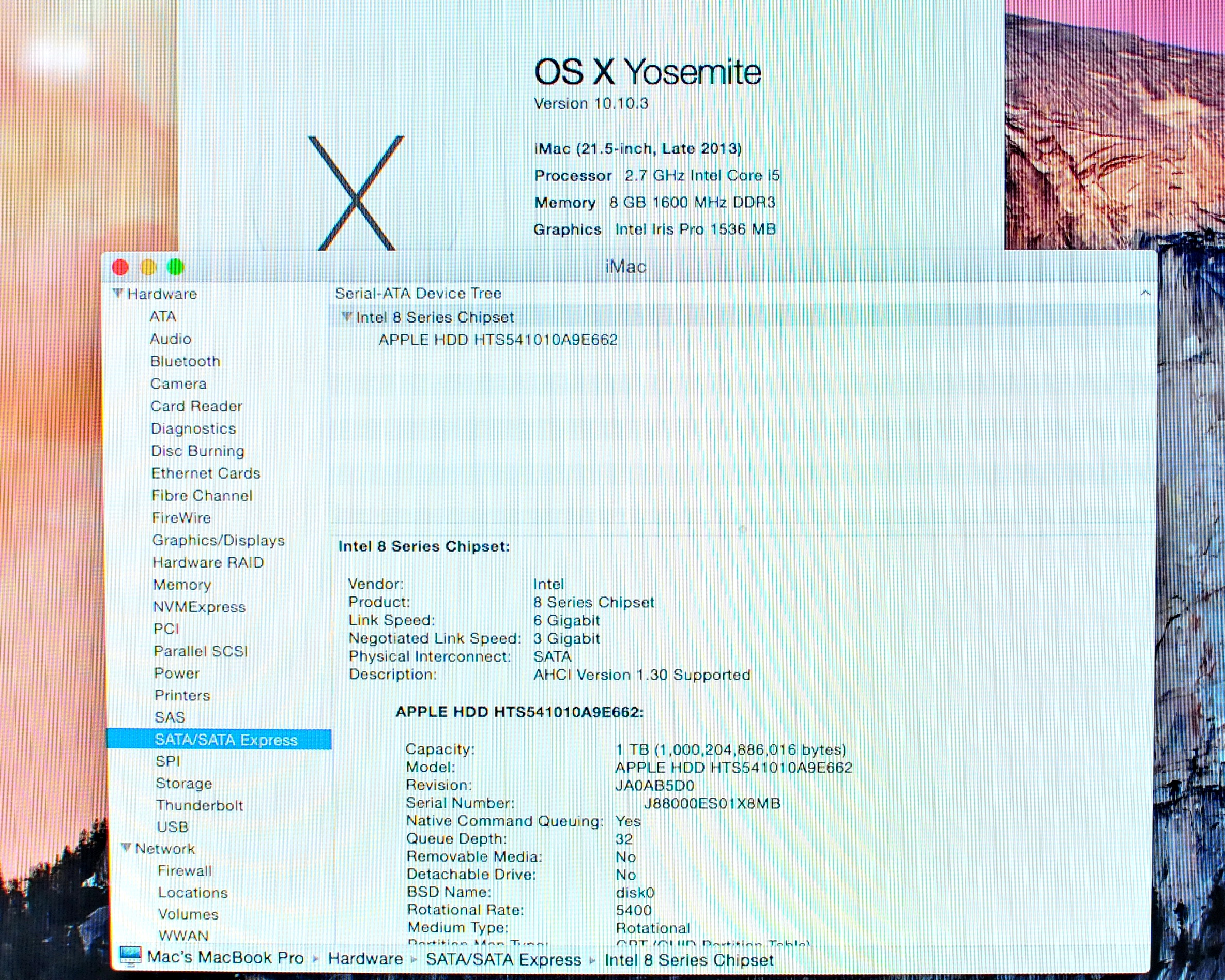Click SATA/SATA Express in path bar
This screenshot has width=1225, height=980.
click(503, 959)
